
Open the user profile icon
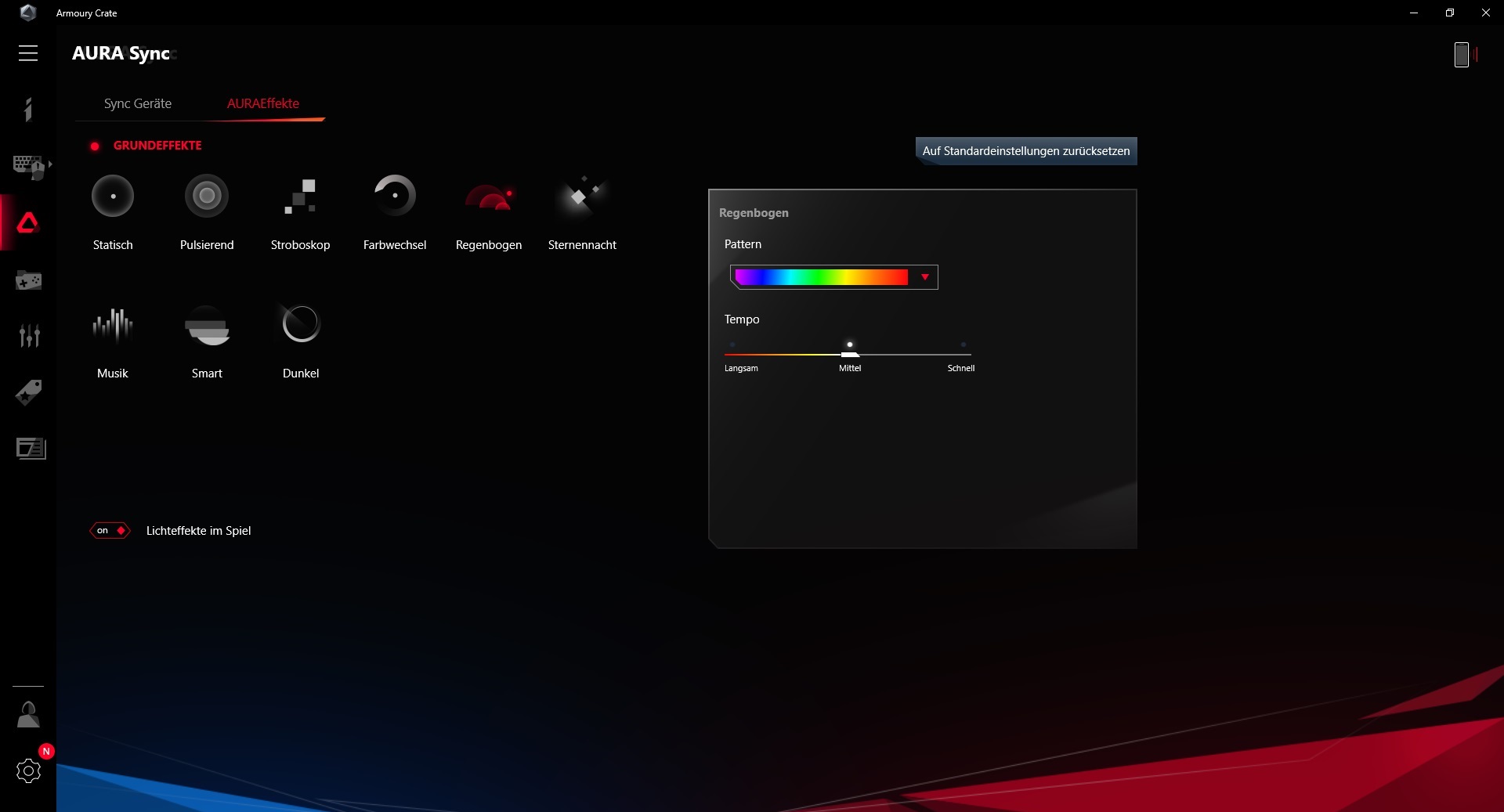coord(28,714)
